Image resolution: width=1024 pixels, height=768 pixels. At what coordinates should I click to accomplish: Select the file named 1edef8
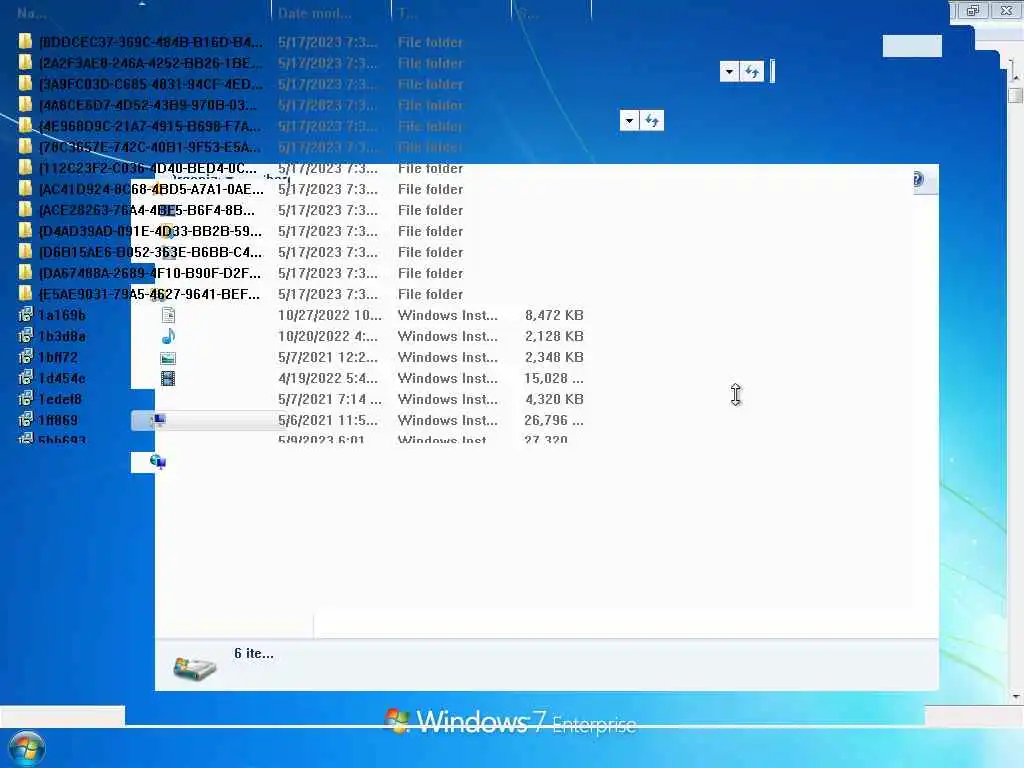click(x=60, y=399)
